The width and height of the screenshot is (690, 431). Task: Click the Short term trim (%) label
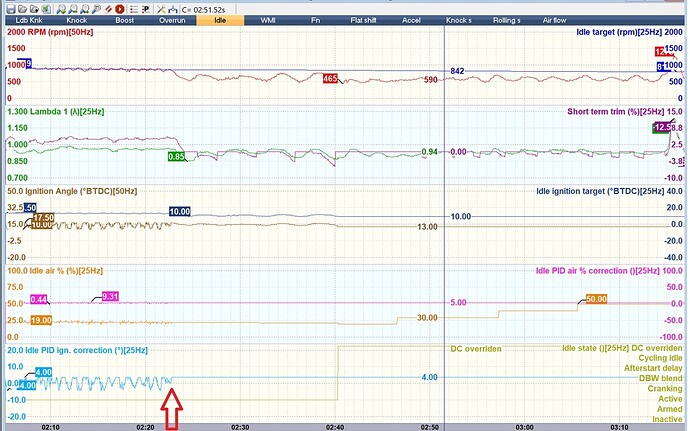pyautogui.click(x=615, y=112)
